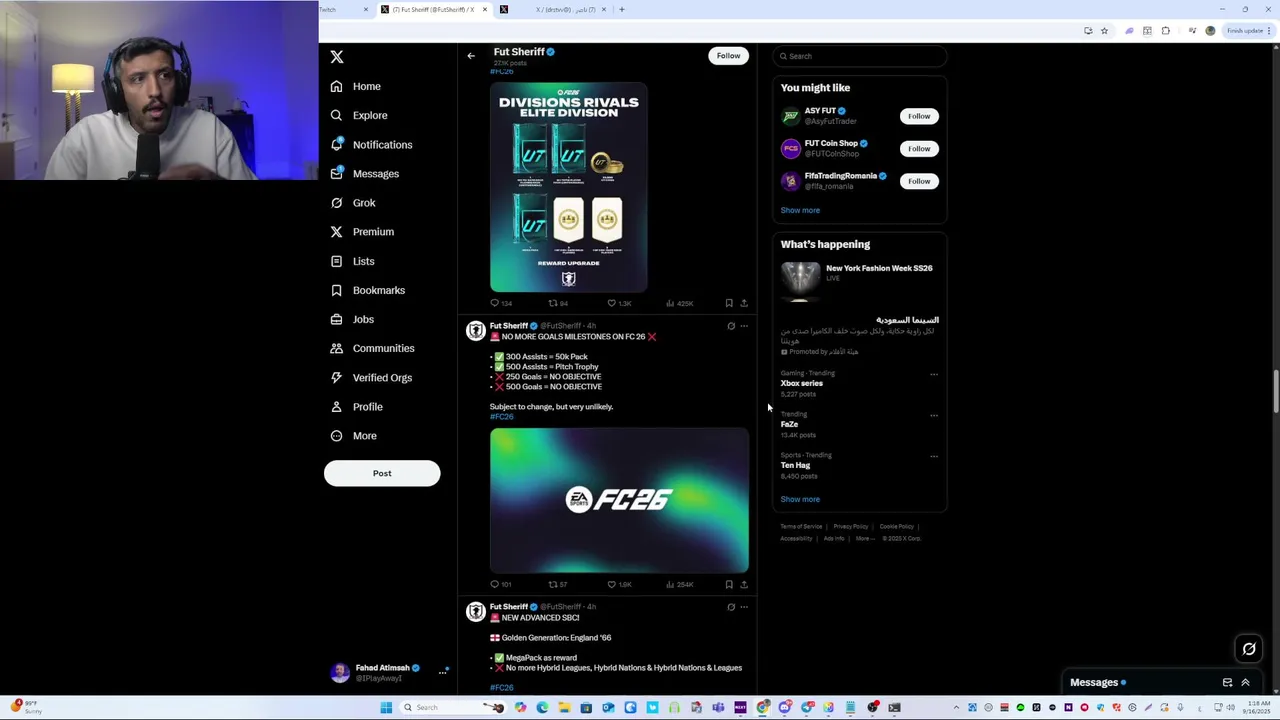Follow FifaTradingRomania

click(919, 181)
